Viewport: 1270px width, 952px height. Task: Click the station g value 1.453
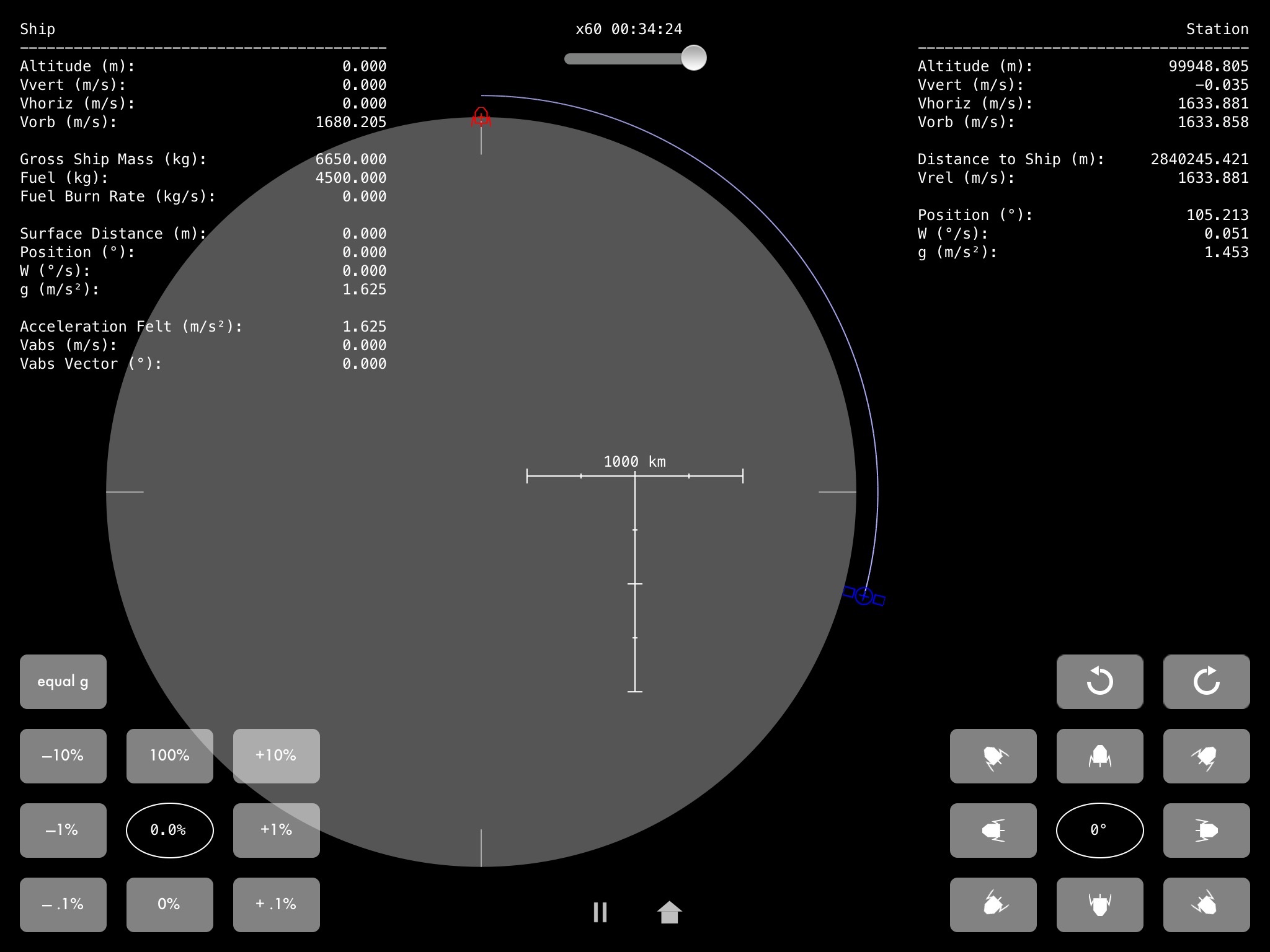click(1227, 252)
